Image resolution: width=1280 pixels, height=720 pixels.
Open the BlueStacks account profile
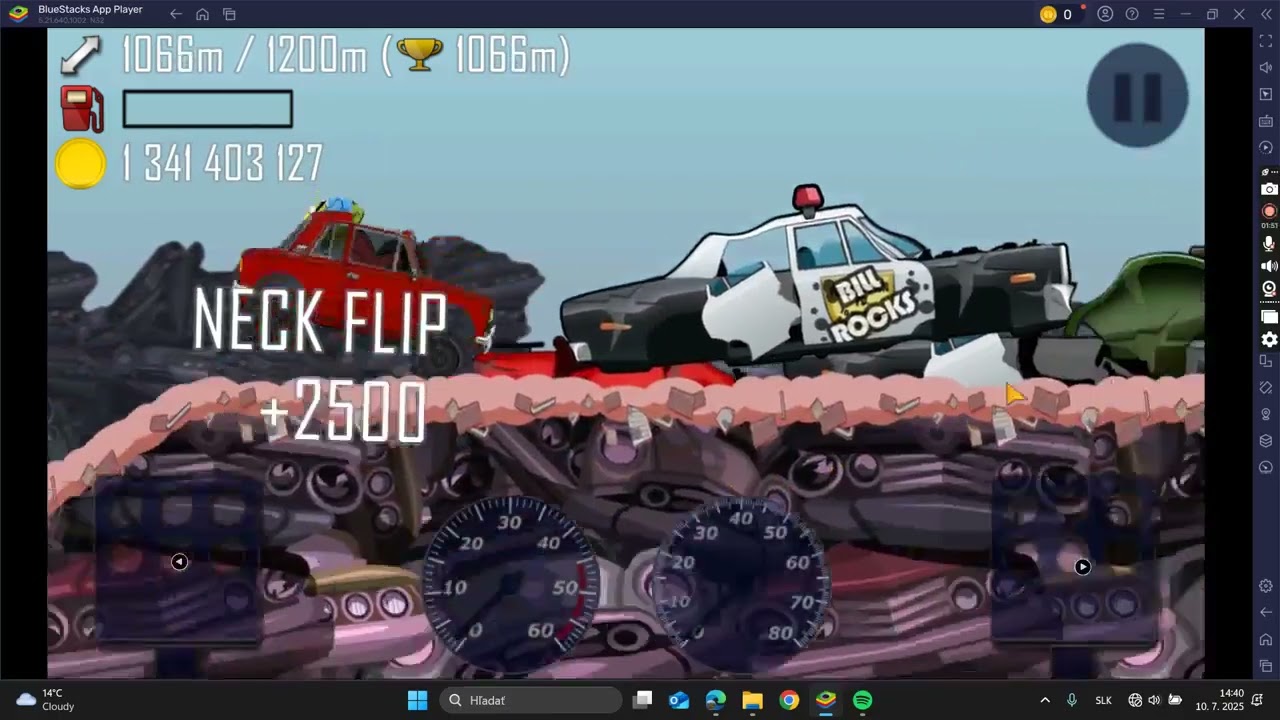1105,14
